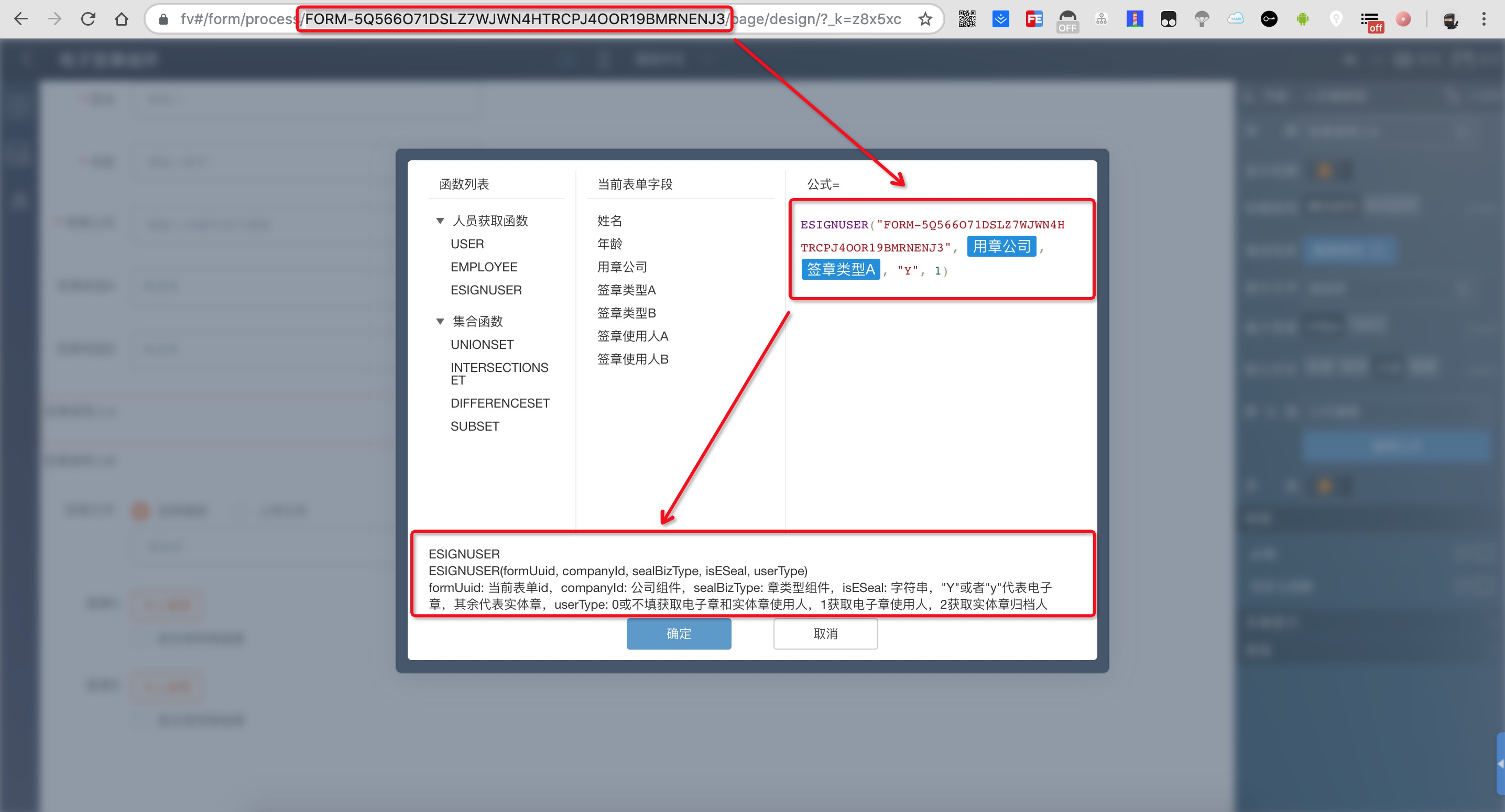Click the red FE extension icon
This screenshot has height=812, width=1505.
coord(1034,19)
